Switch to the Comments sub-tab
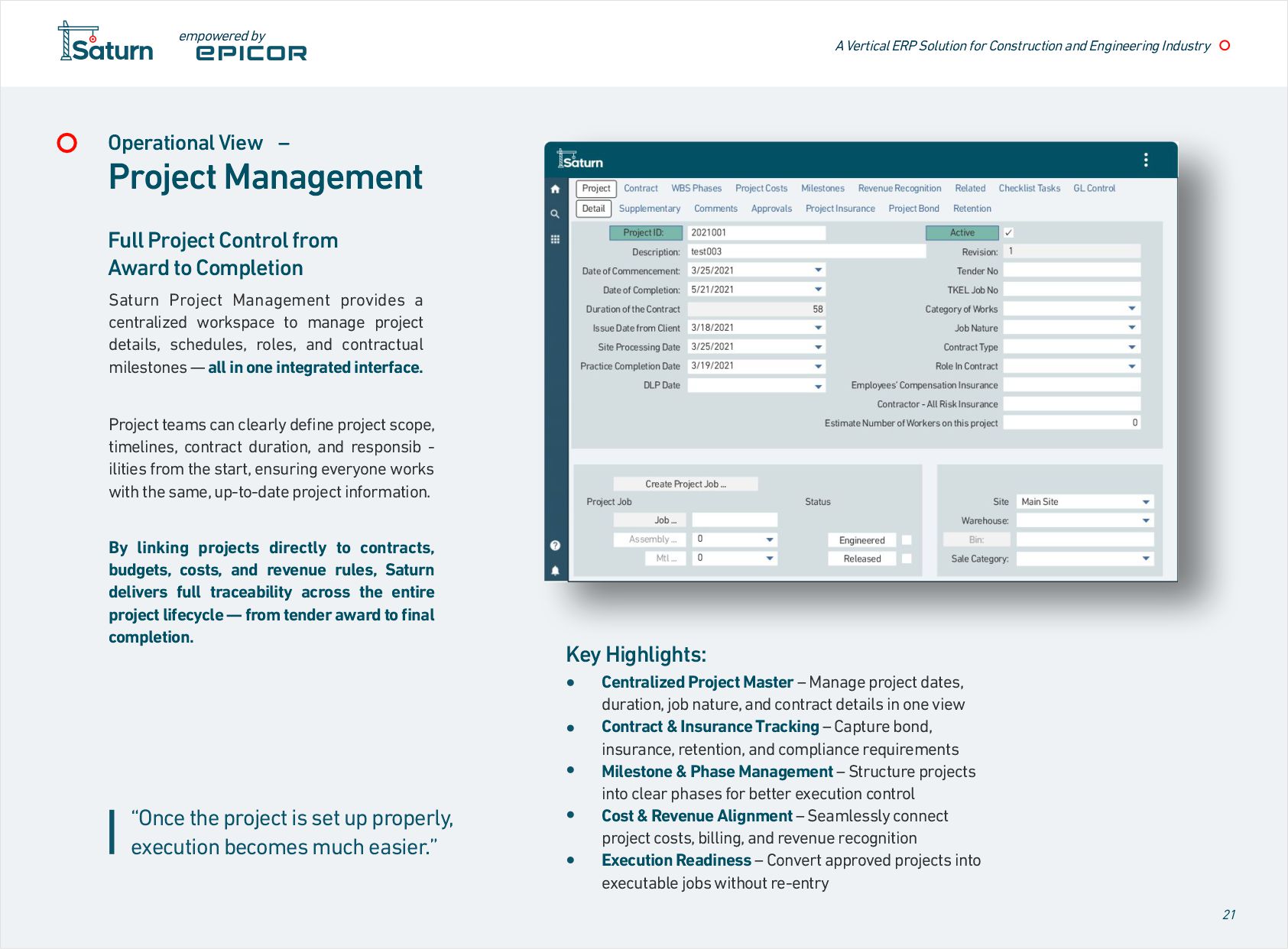This screenshot has height=949, width=1288. 715,209
